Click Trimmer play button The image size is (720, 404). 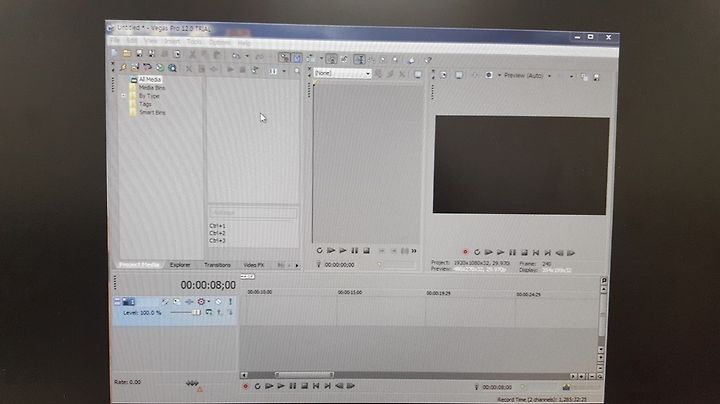click(x=343, y=251)
